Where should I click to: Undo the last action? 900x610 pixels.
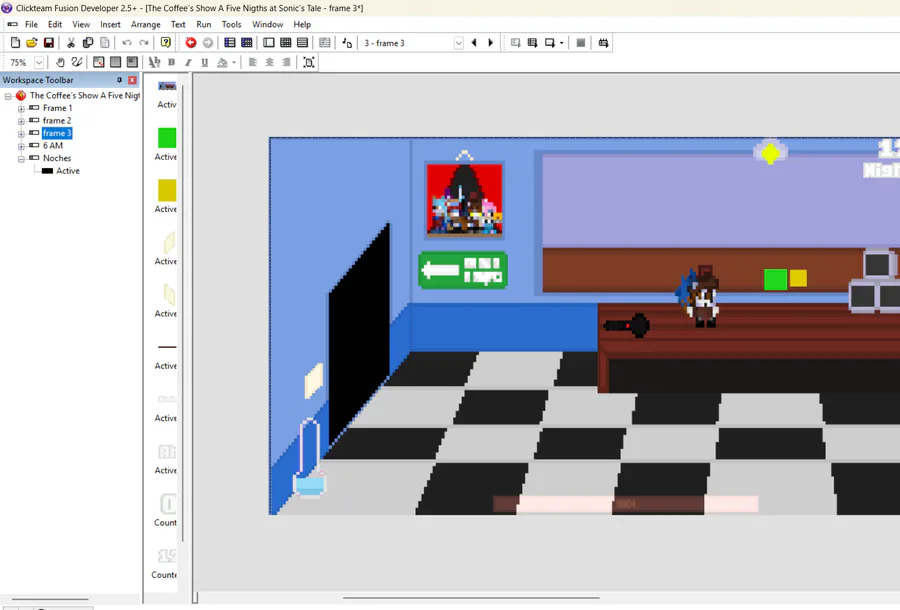pos(127,42)
